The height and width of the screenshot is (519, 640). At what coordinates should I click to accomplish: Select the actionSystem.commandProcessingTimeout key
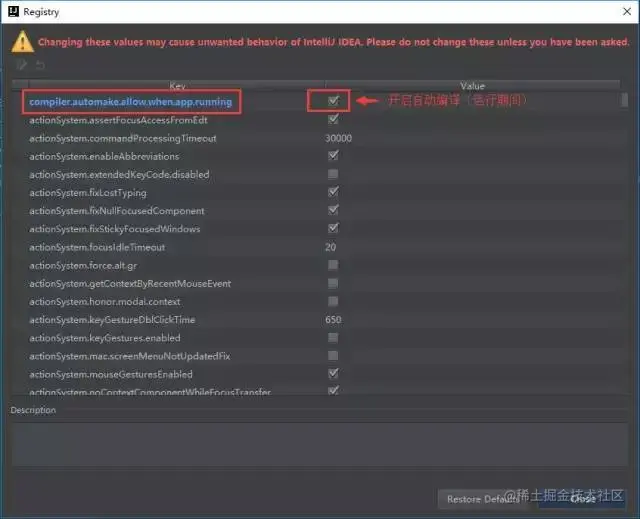pyautogui.click(x=123, y=138)
